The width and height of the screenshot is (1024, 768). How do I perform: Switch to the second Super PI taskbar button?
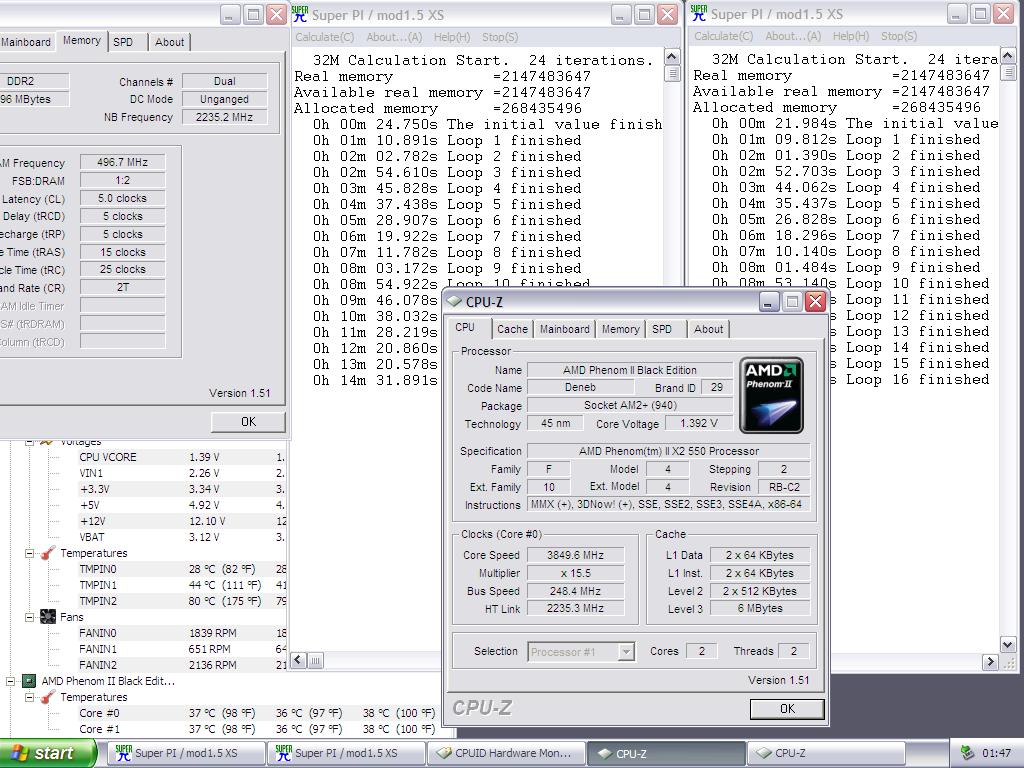[x=345, y=753]
